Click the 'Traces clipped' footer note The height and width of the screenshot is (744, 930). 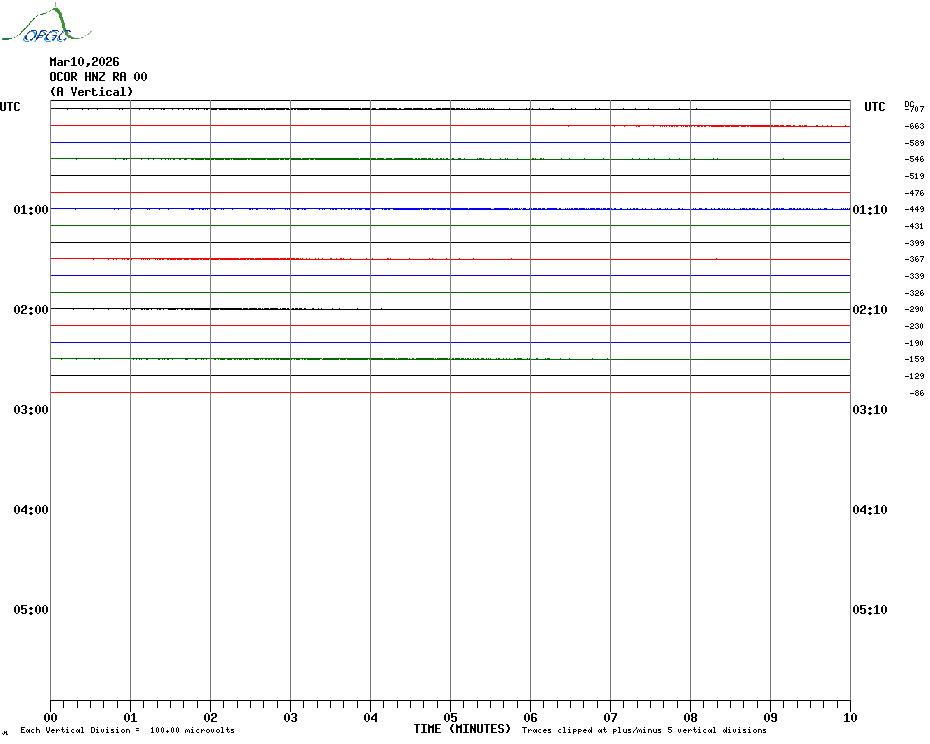tap(644, 731)
